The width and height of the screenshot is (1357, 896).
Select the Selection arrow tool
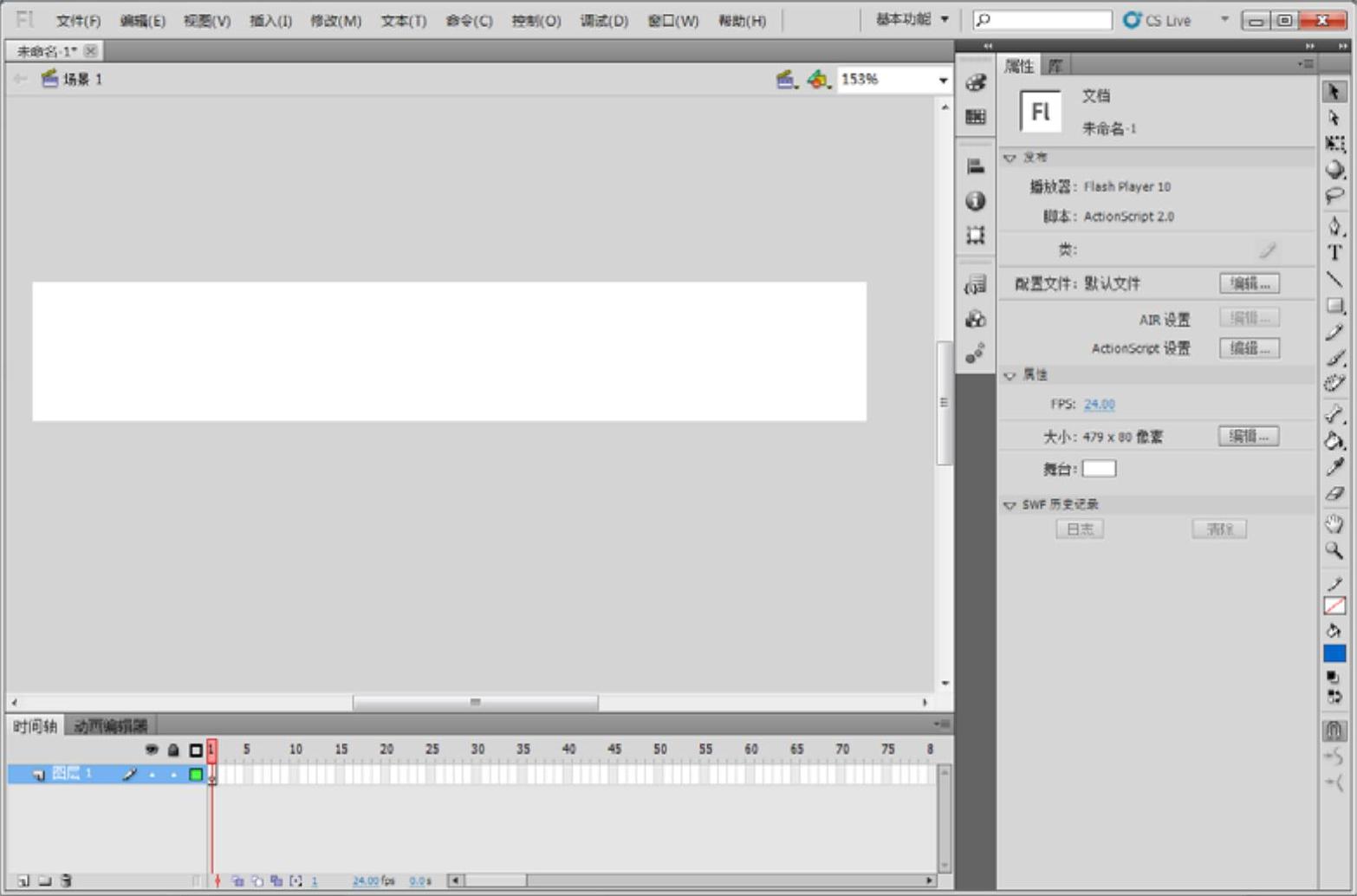[x=1334, y=91]
